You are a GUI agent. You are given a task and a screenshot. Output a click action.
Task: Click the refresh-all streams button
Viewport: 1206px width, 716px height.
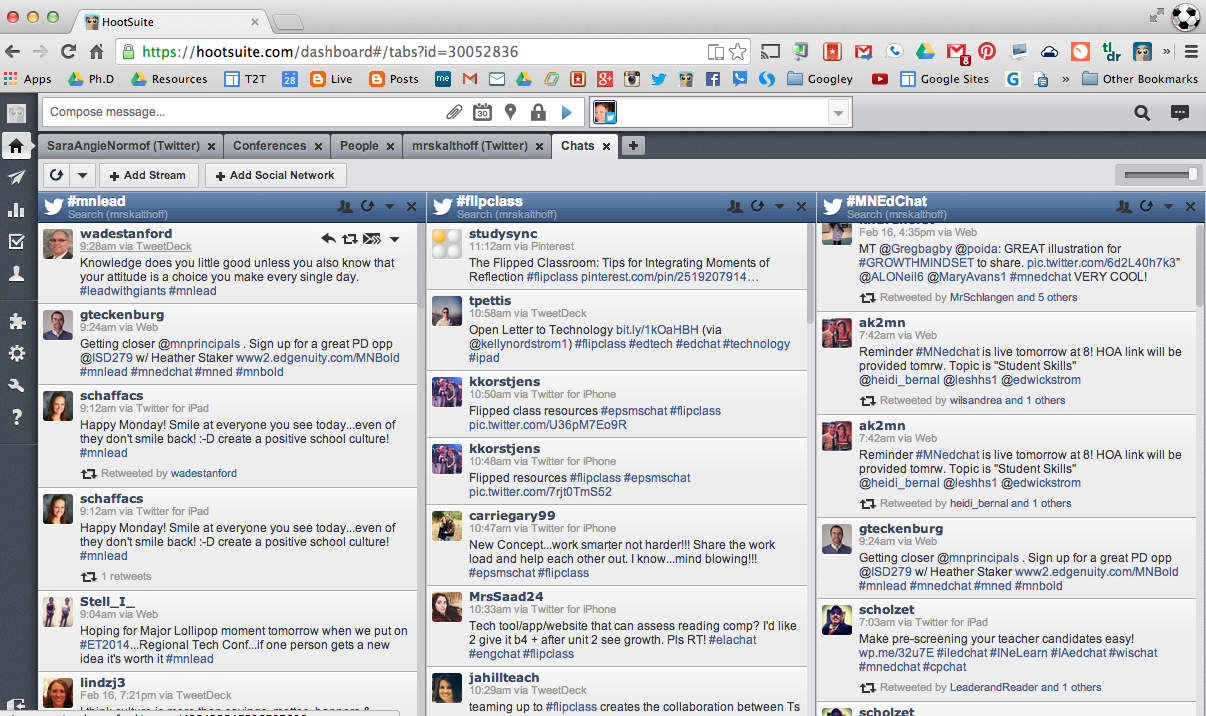(x=57, y=175)
